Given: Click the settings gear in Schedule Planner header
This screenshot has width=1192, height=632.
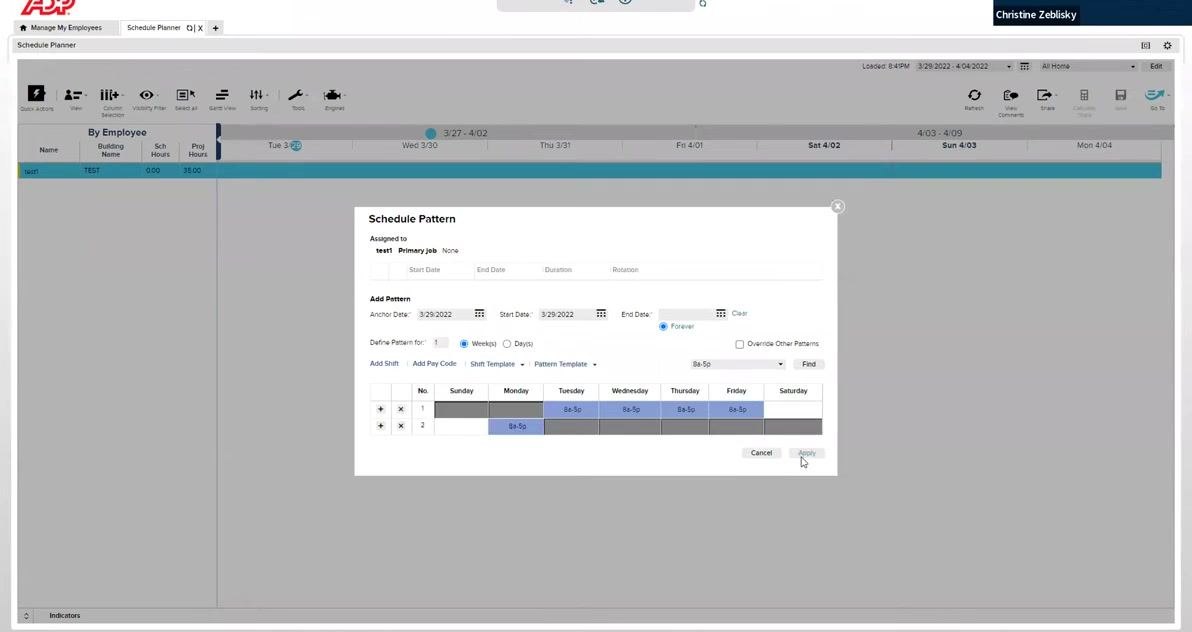Looking at the screenshot, I should point(1168,46).
